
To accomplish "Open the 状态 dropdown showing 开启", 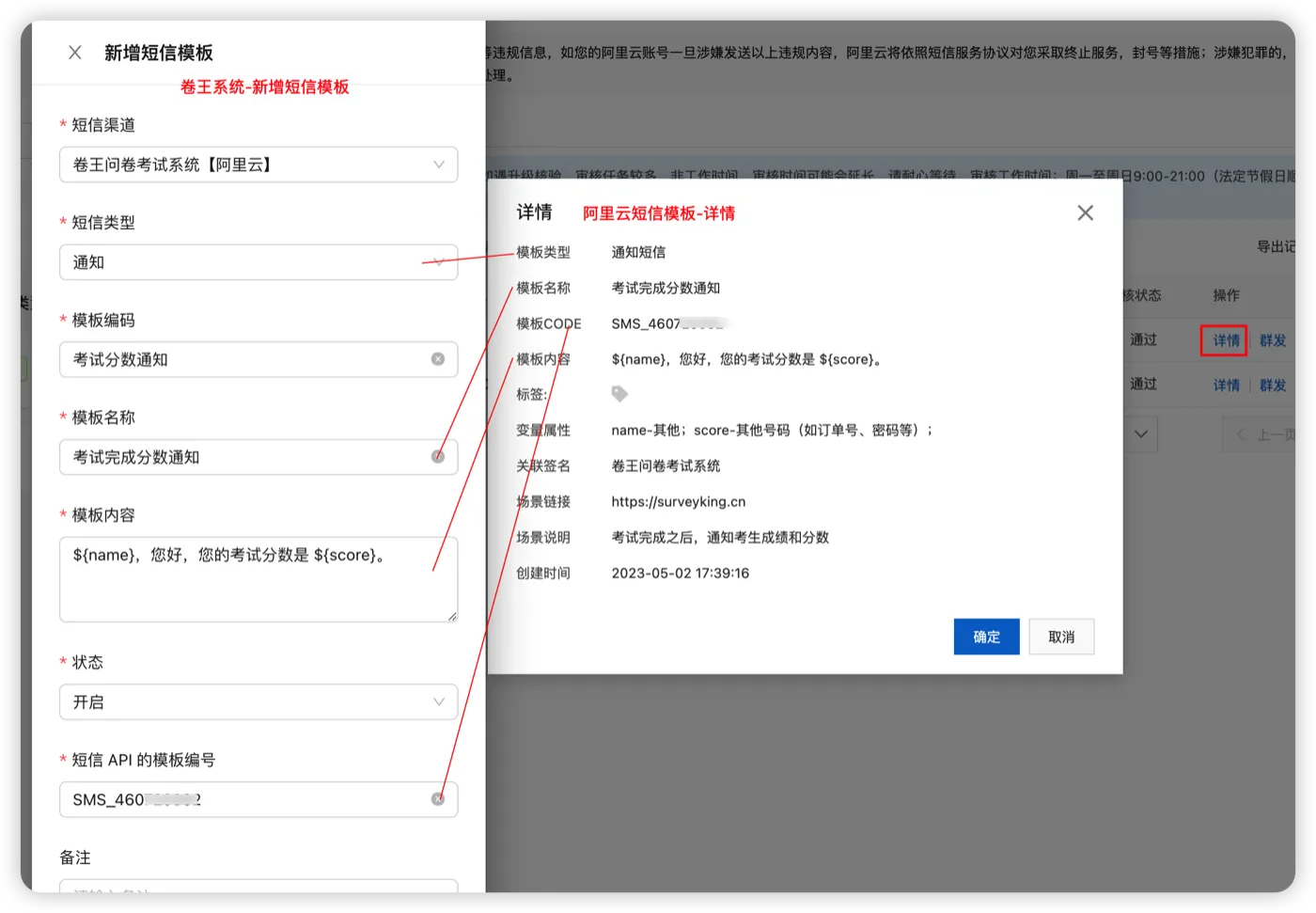I will click(x=258, y=702).
